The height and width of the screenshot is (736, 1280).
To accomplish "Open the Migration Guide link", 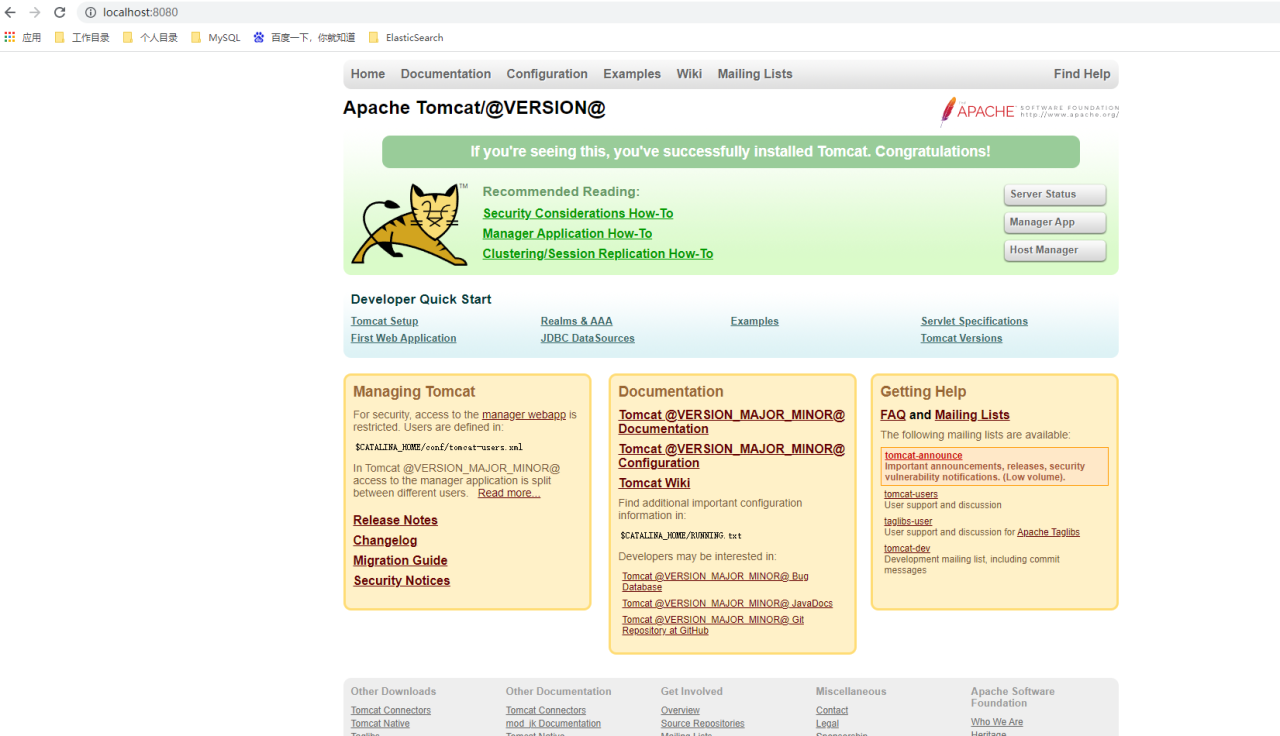I will pos(400,560).
